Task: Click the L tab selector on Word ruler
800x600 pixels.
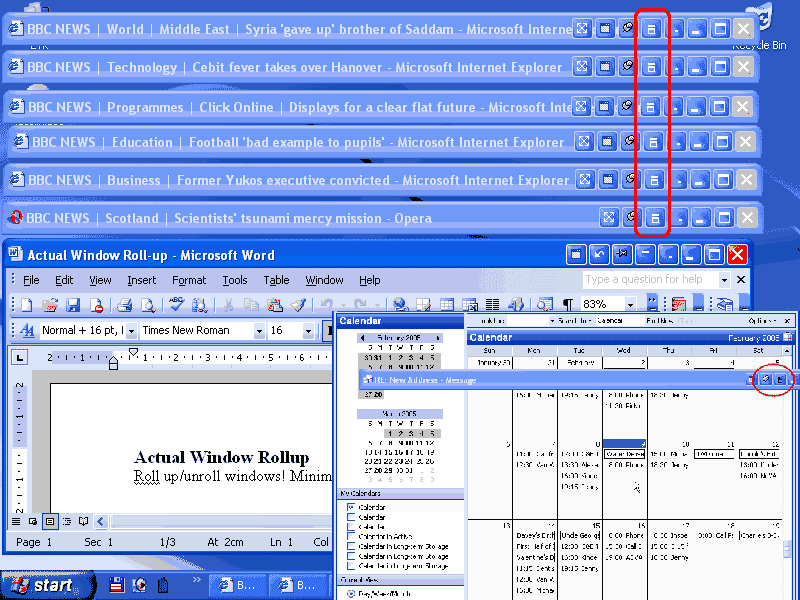Action: [x=19, y=357]
